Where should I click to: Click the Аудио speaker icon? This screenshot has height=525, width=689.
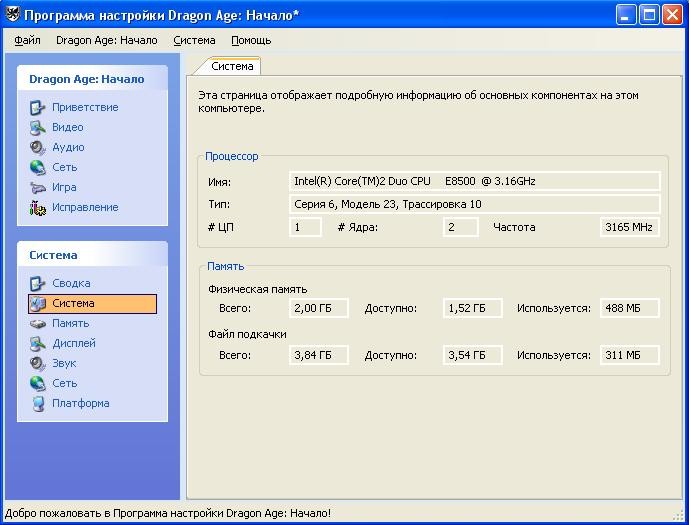pyautogui.click(x=37, y=148)
